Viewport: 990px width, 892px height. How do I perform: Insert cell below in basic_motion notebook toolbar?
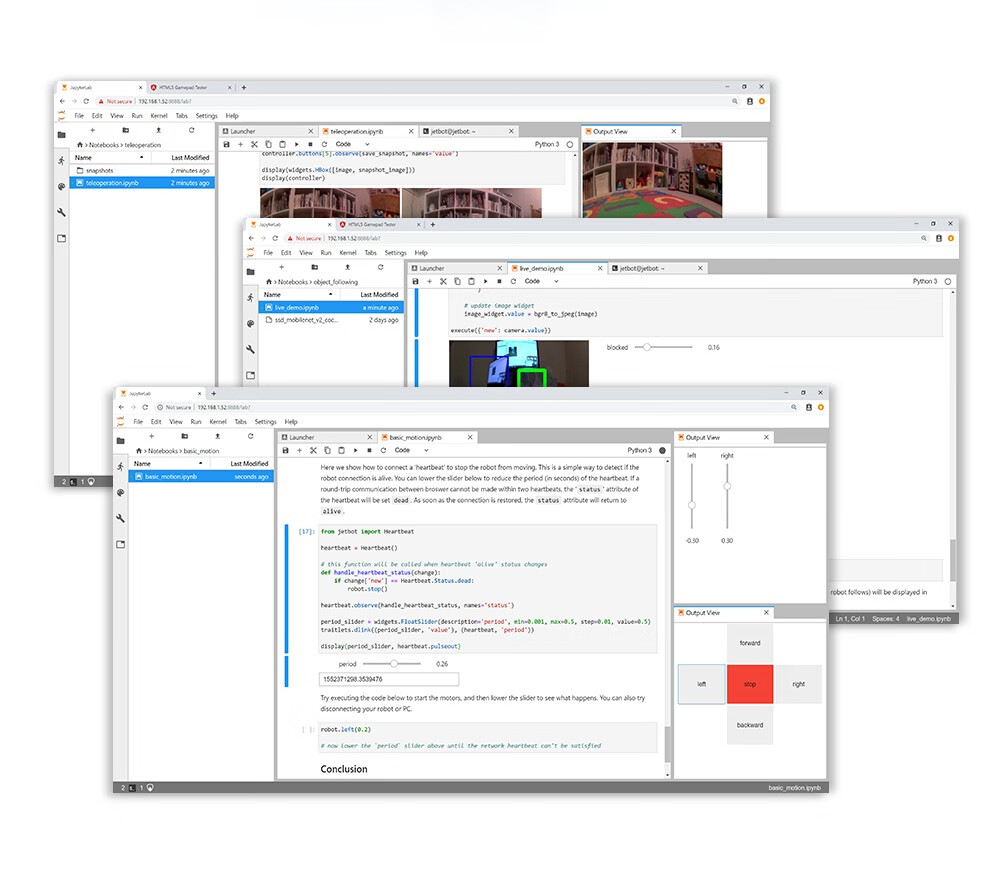coord(299,451)
